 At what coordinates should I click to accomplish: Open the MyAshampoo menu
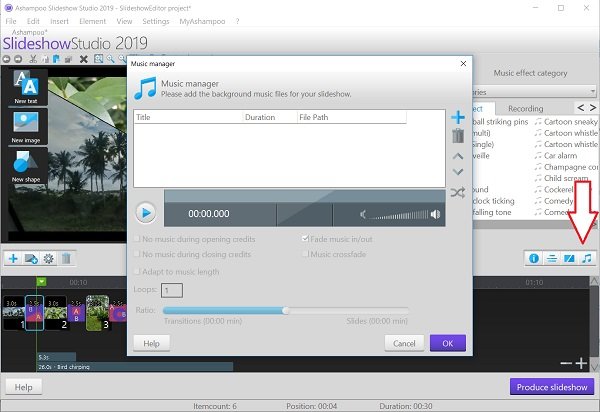coord(202,21)
